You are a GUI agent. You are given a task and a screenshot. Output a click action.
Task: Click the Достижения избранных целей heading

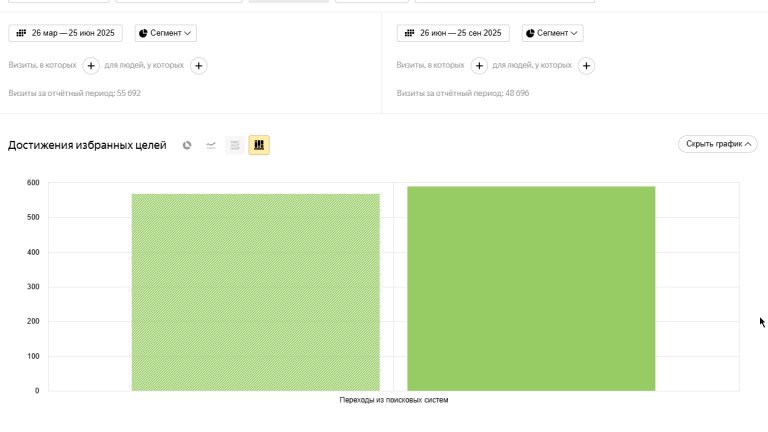point(87,145)
